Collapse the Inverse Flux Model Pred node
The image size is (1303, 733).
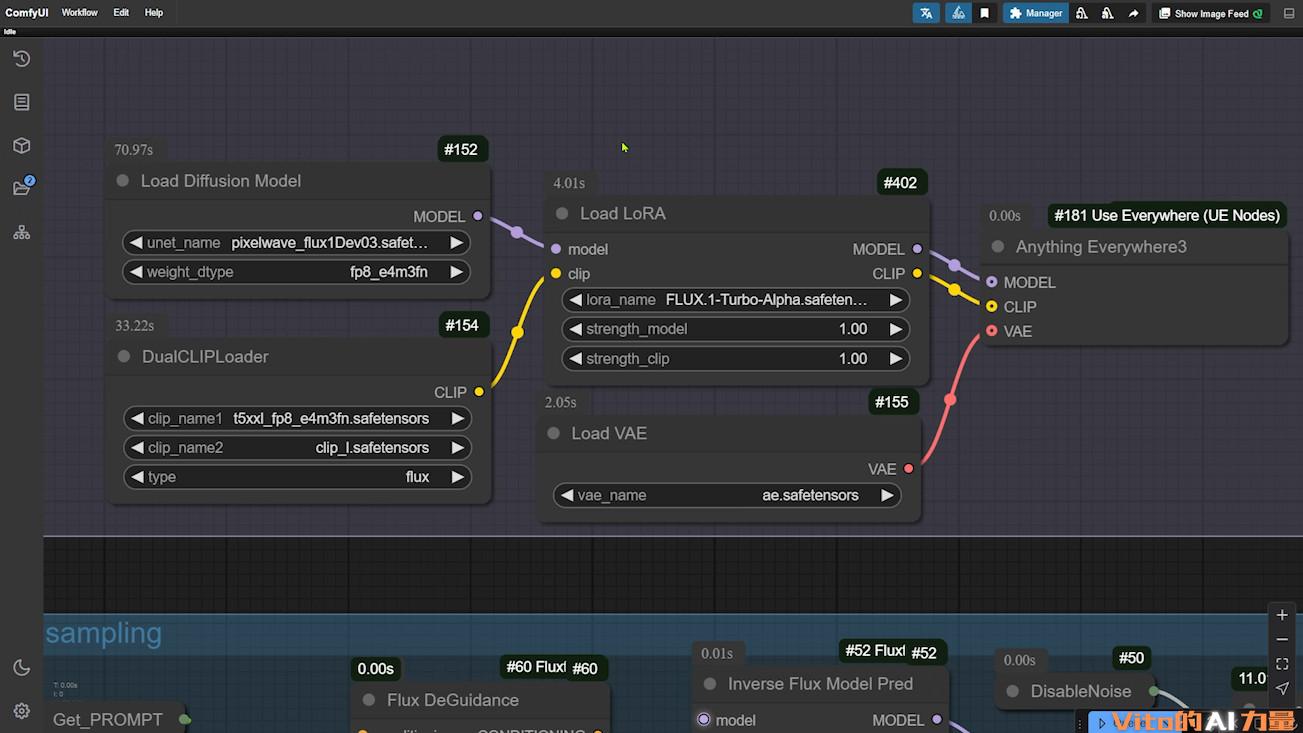click(x=710, y=685)
